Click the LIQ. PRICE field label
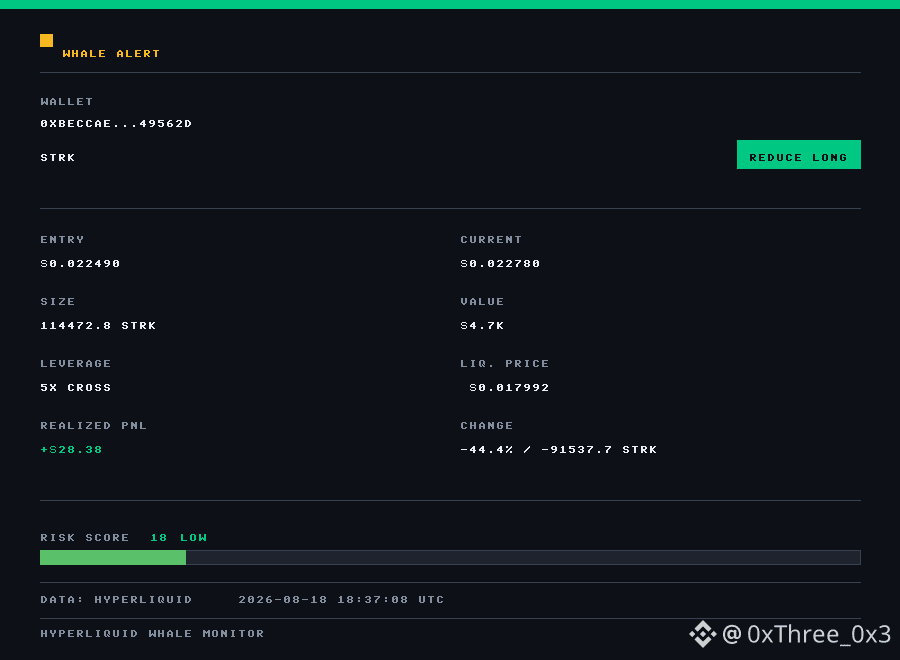This screenshot has width=900, height=660. 505,363
